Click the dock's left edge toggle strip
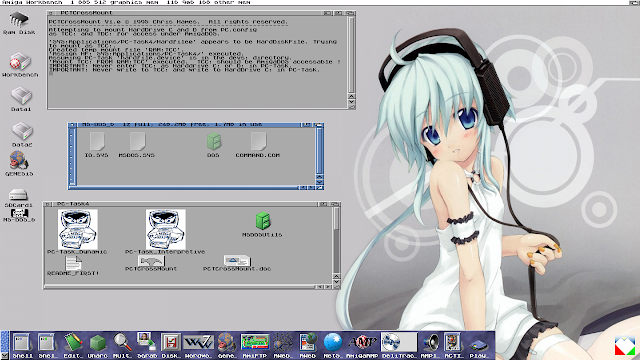 [x=4, y=345]
